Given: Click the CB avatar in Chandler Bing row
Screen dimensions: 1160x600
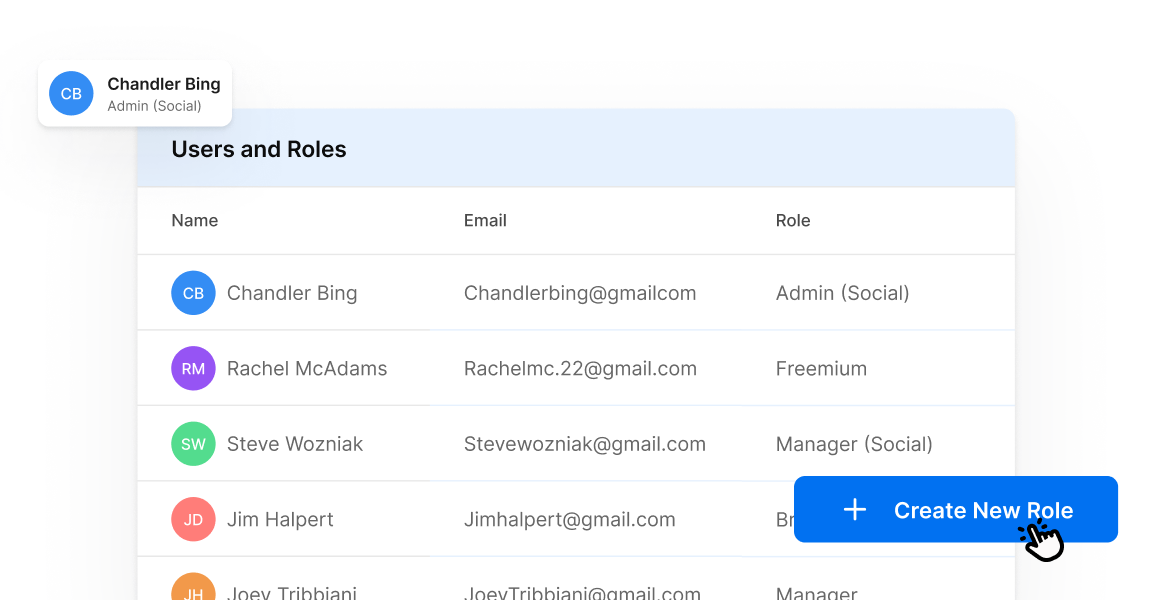Looking at the screenshot, I should [x=193, y=293].
